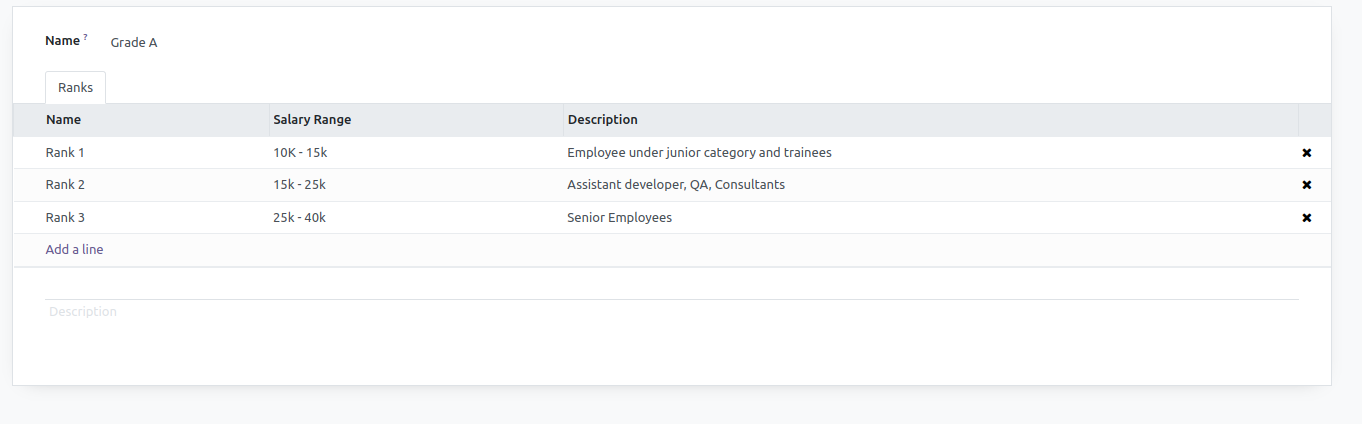Delete the Rank 1 row

[1306, 153]
